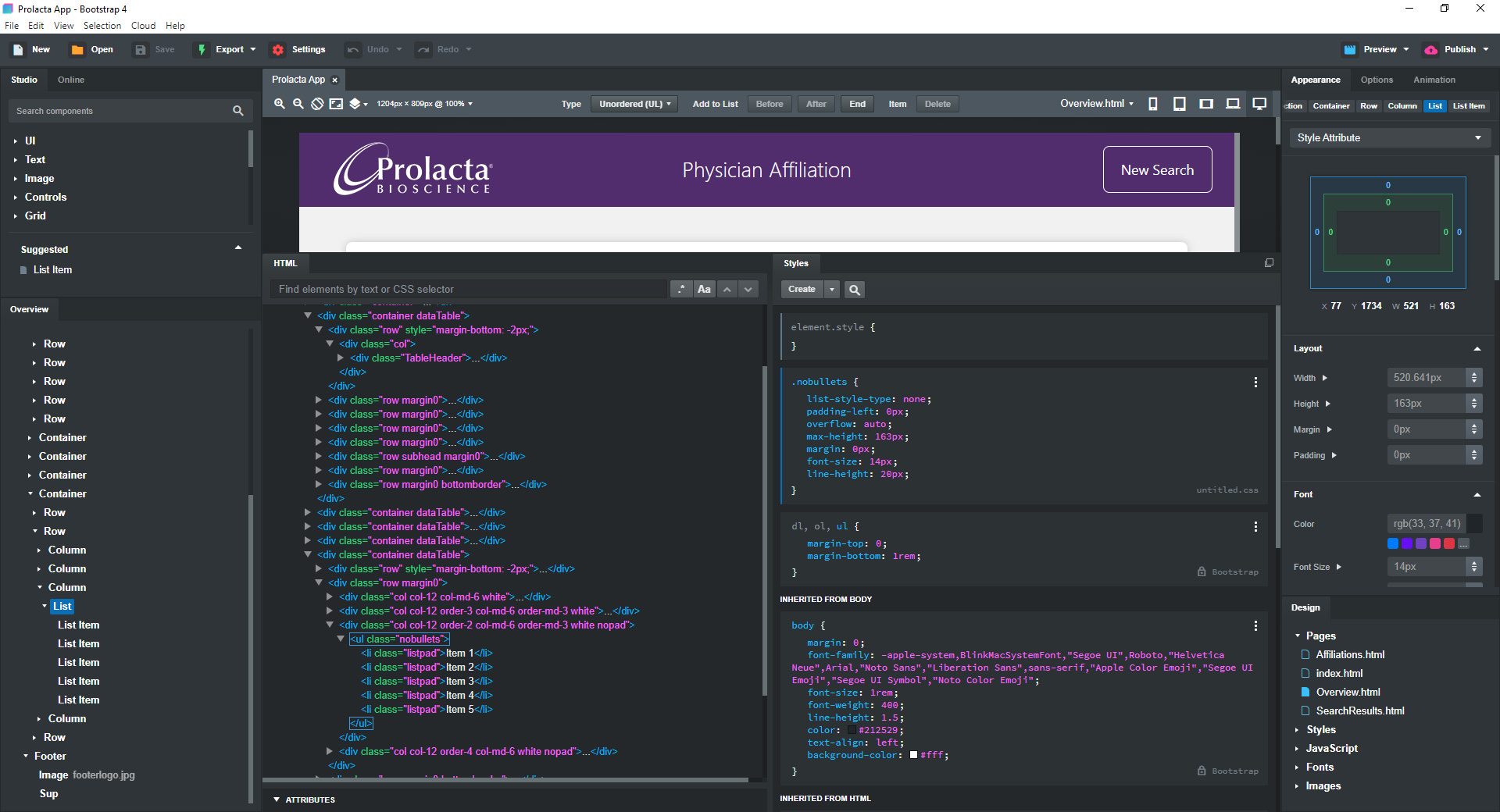
Task: Select the medium tablet landscape device icon
Action: pos(1206,104)
